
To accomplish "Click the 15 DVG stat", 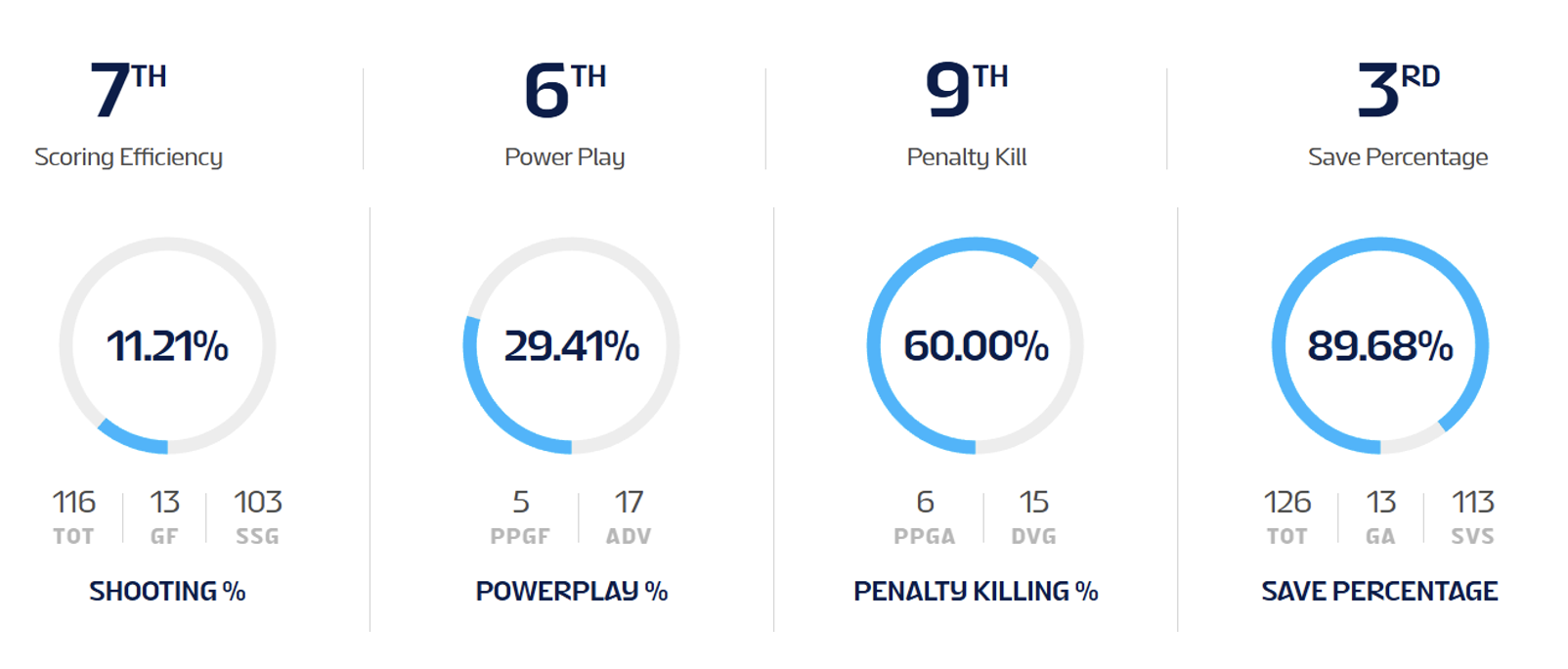I will (x=1033, y=516).
